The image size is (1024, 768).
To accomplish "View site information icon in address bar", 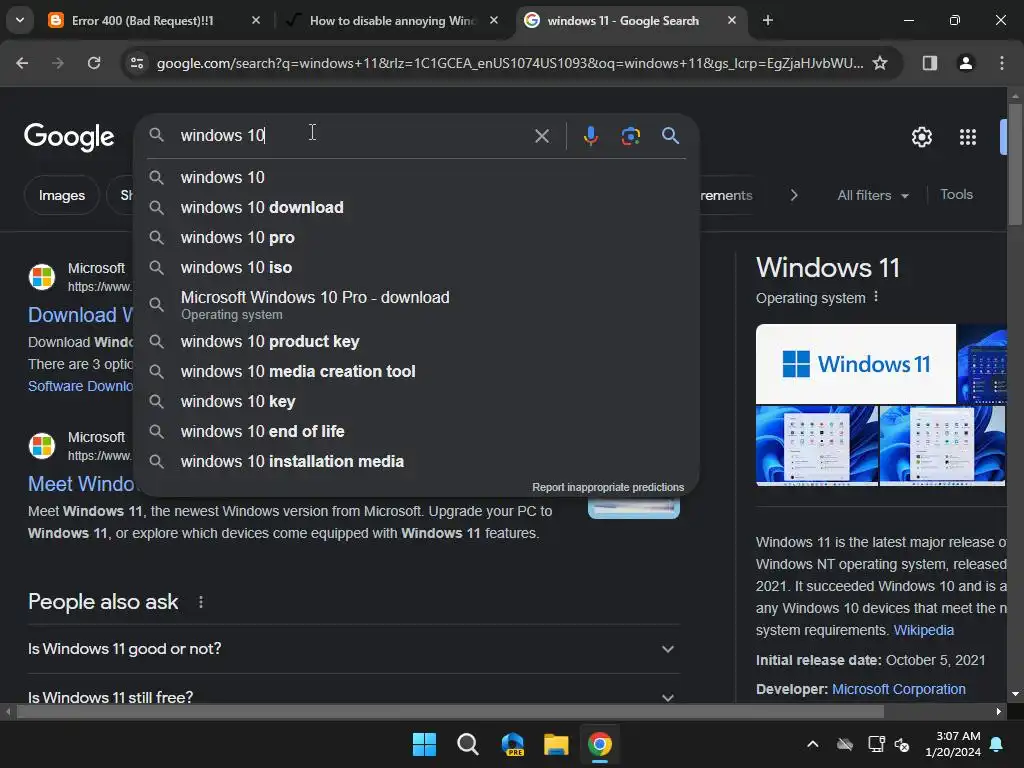I will pos(137,63).
